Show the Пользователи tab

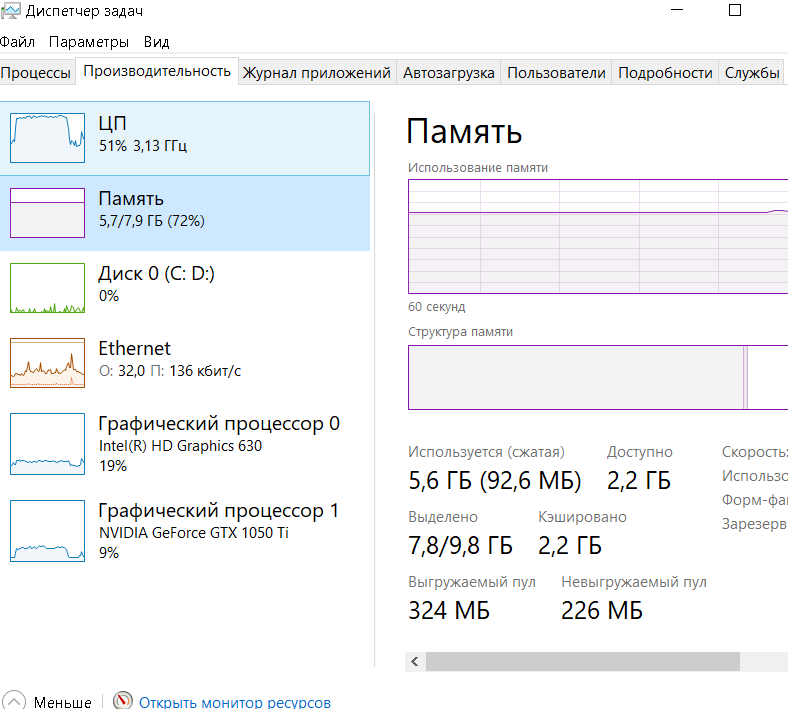pyautogui.click(x=556, y=73)
